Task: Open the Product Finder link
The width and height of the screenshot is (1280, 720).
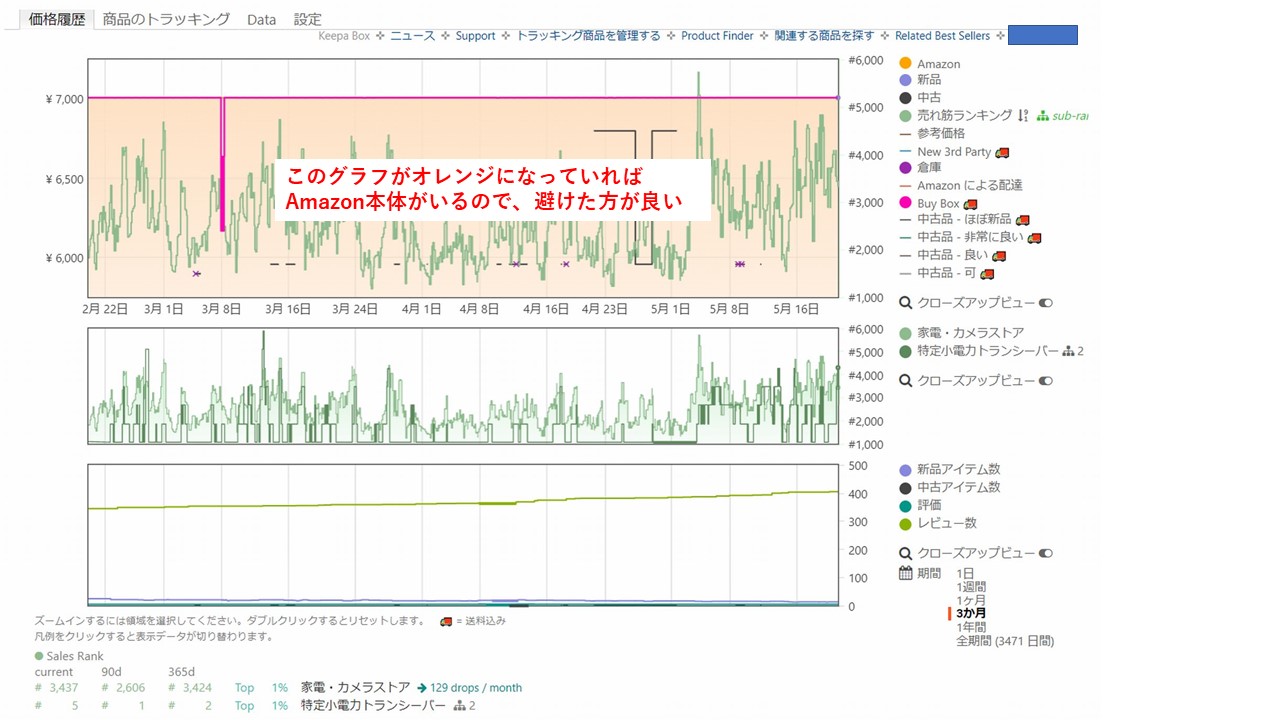Action: [717, 35]
